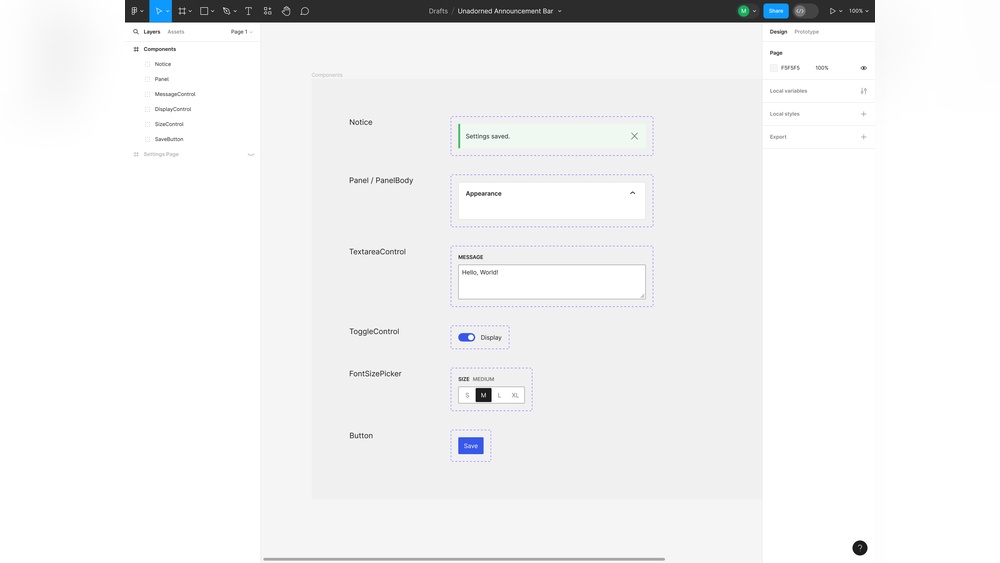This screenshot has width=1000, height=563.
Task: Toggle the Display switch in canvas
Action: [x=466, y=337]
